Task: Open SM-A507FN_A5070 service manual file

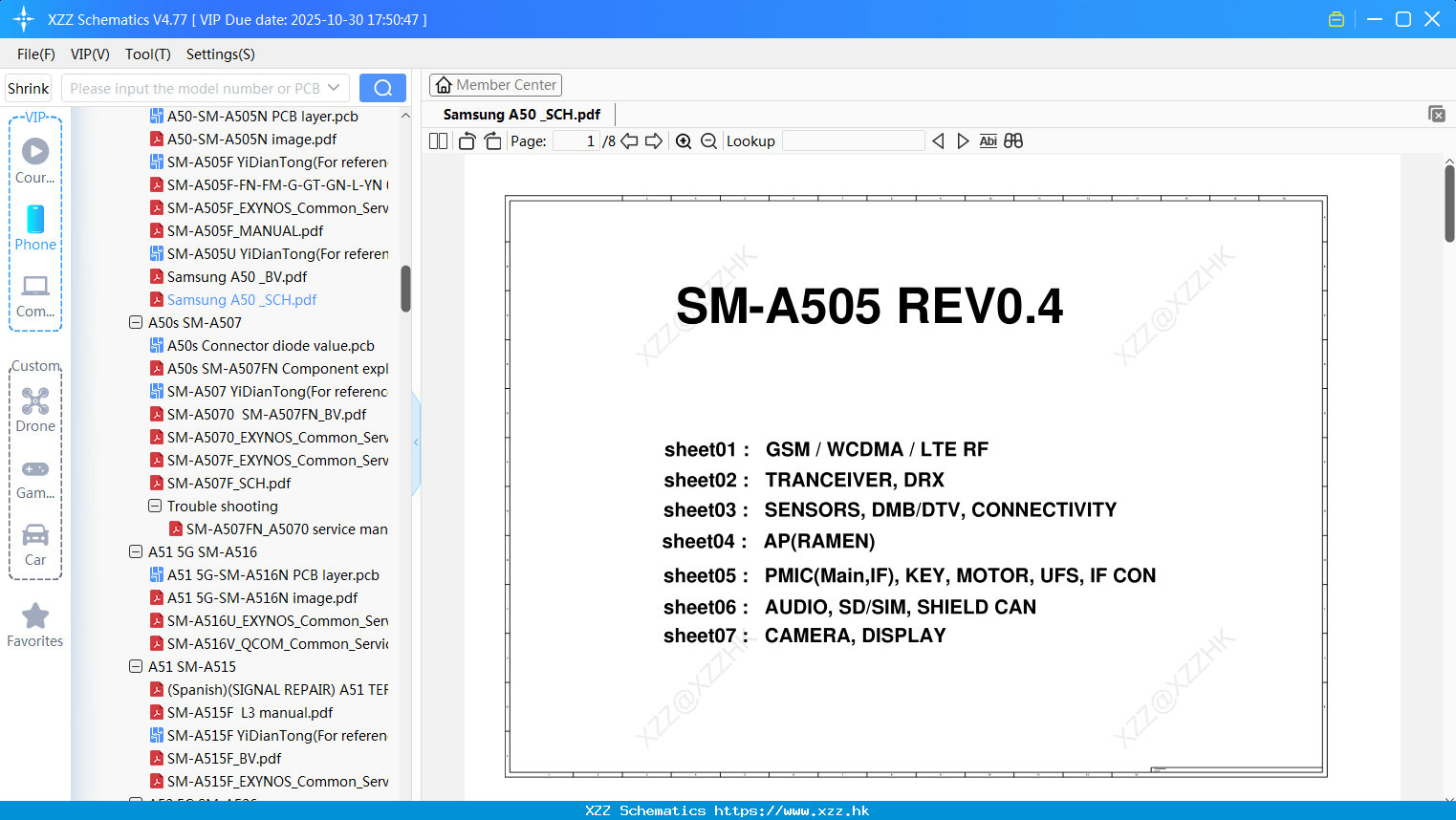Action: [x=278, y=529]
